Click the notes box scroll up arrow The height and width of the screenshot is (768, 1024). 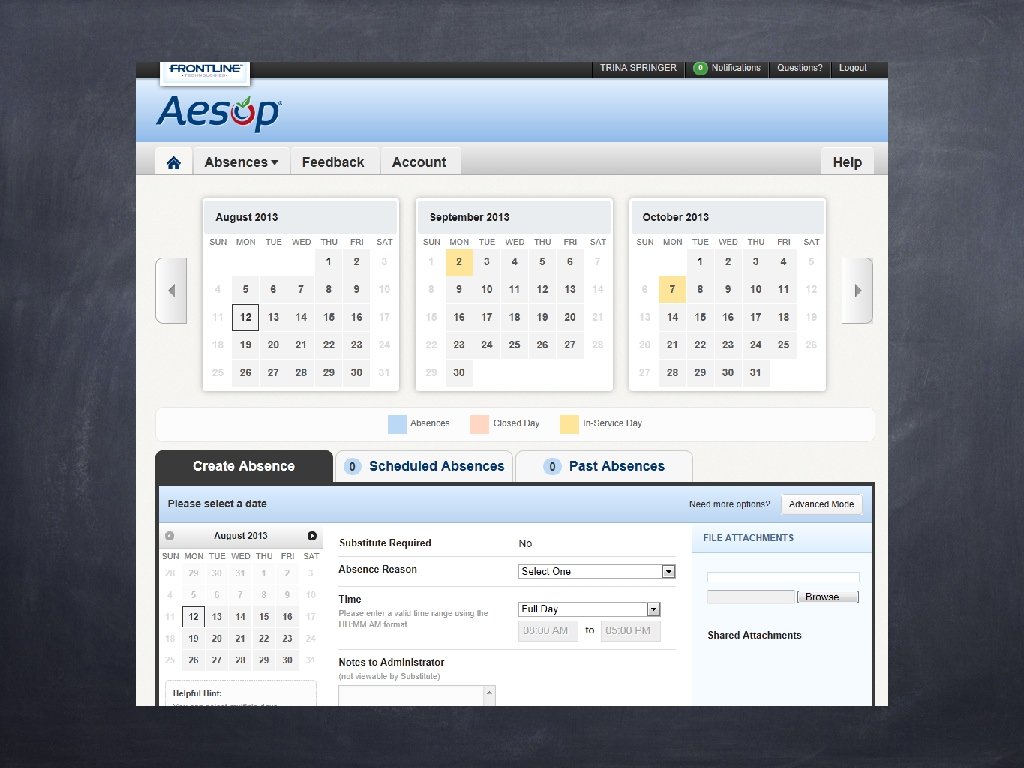[x=489, y=692]
